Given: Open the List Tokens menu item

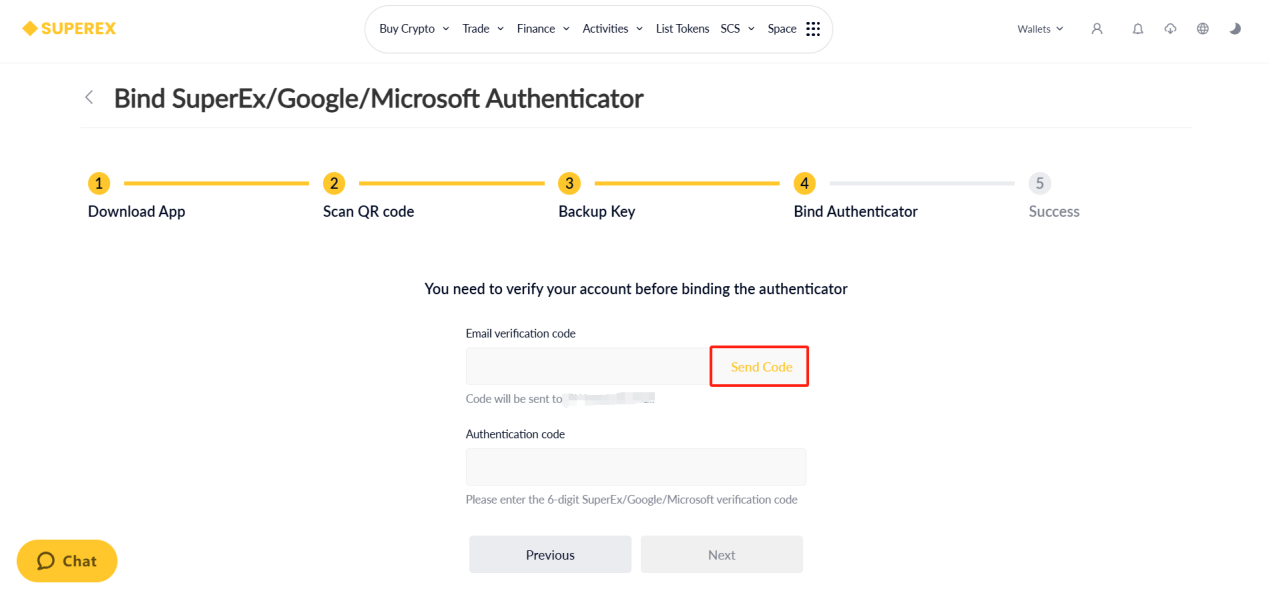Looking at the screenshot, I should tap(682, 29).
